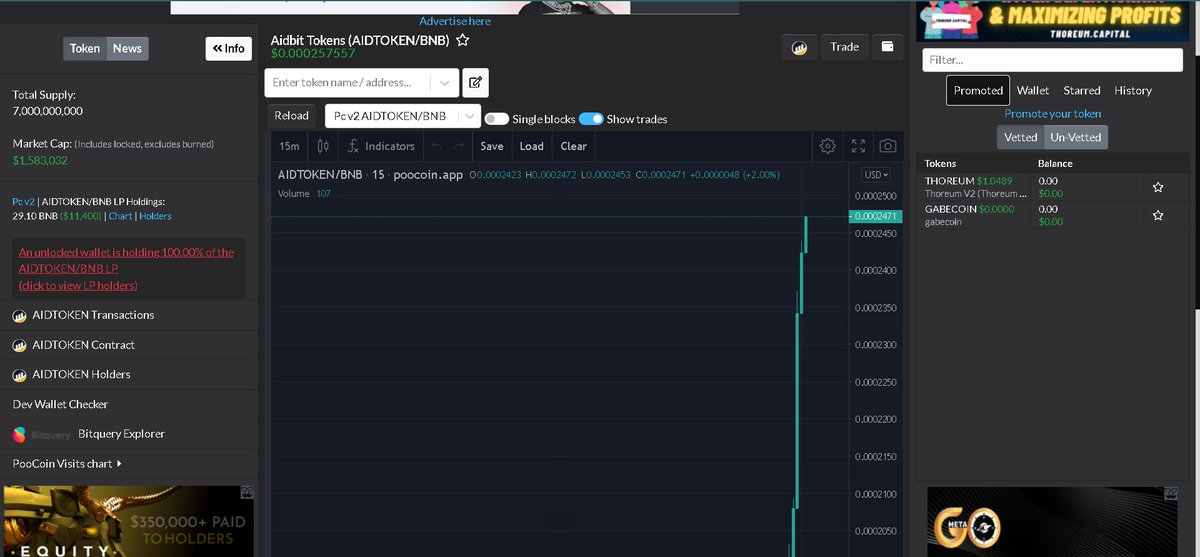
Task: Click the Load chart layout button
Action: point(532,146)
